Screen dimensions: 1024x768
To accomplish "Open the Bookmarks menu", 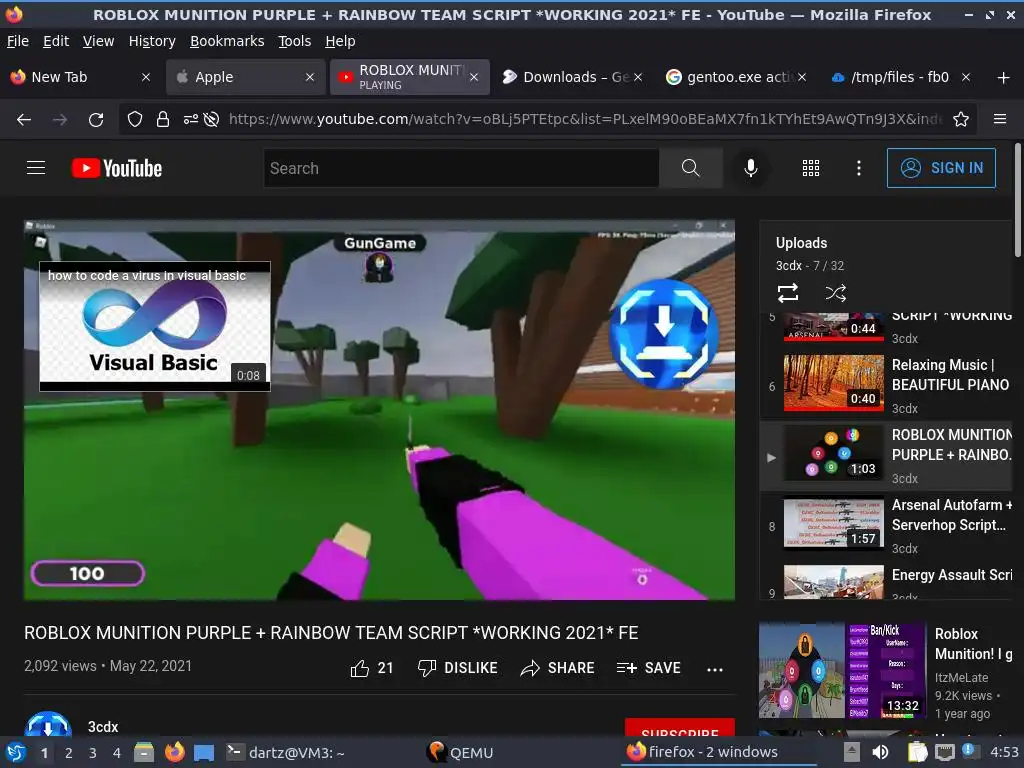I will (x=227, y=41).
